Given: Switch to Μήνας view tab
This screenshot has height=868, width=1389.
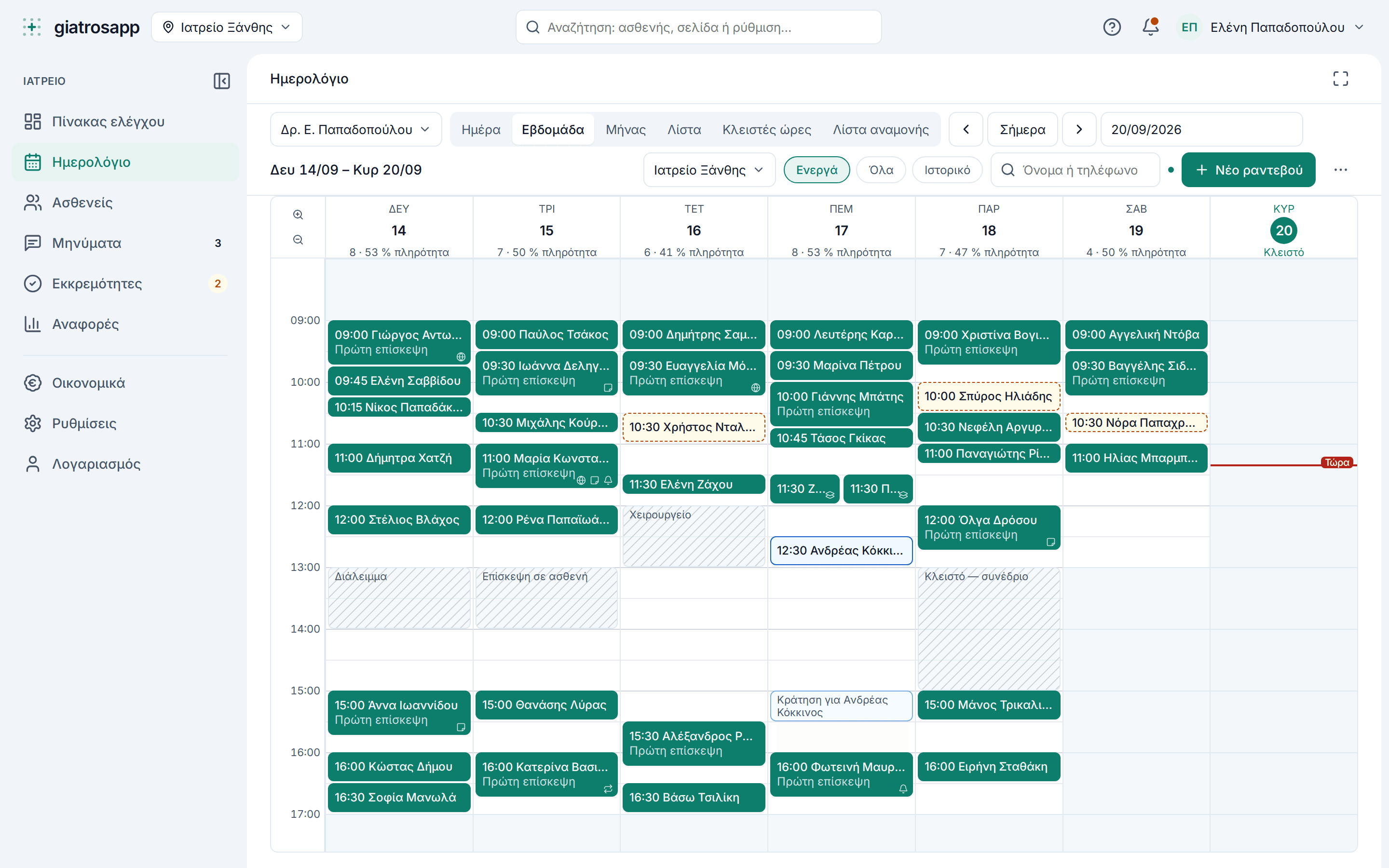Looking at the screenshot, I should coord(626,130).
